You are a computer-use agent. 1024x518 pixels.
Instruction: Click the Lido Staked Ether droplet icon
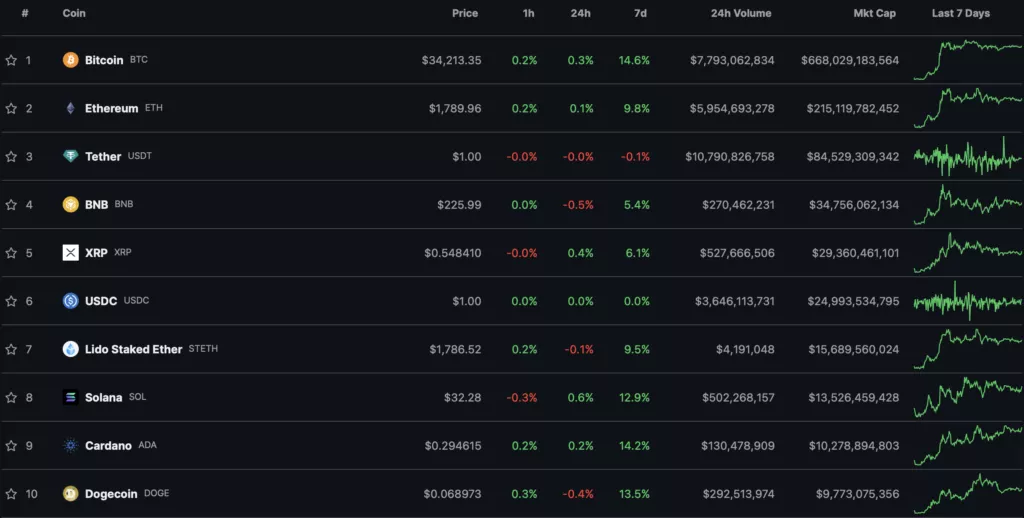pos(71,349)
